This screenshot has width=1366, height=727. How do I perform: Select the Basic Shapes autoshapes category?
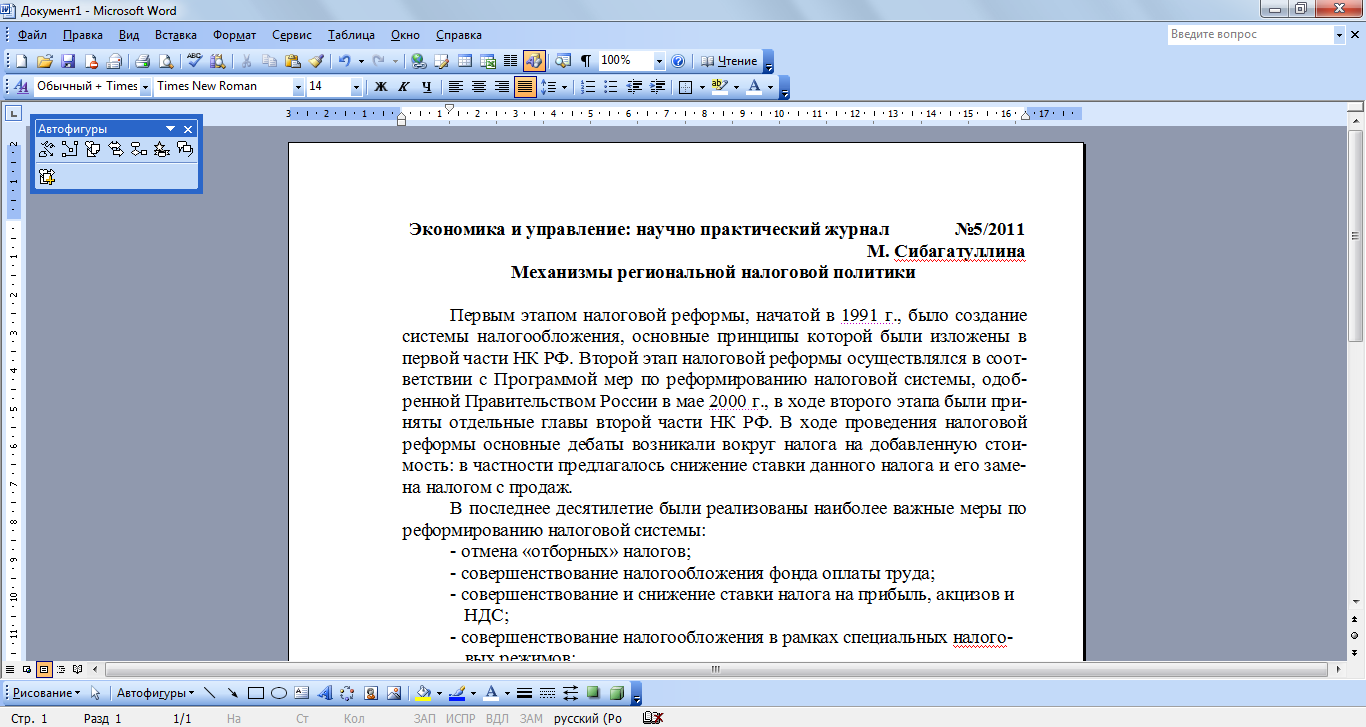click(x=92, y=149)
